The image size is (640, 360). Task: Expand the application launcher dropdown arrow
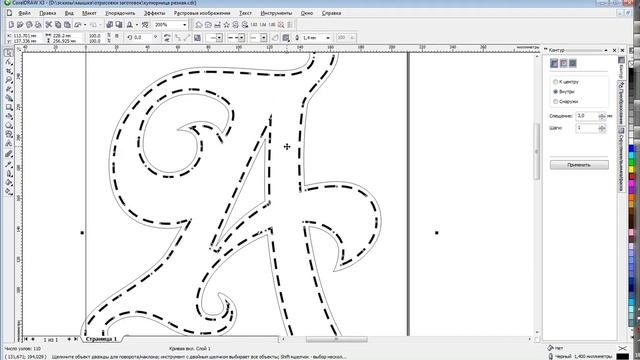tap(137, 25)
